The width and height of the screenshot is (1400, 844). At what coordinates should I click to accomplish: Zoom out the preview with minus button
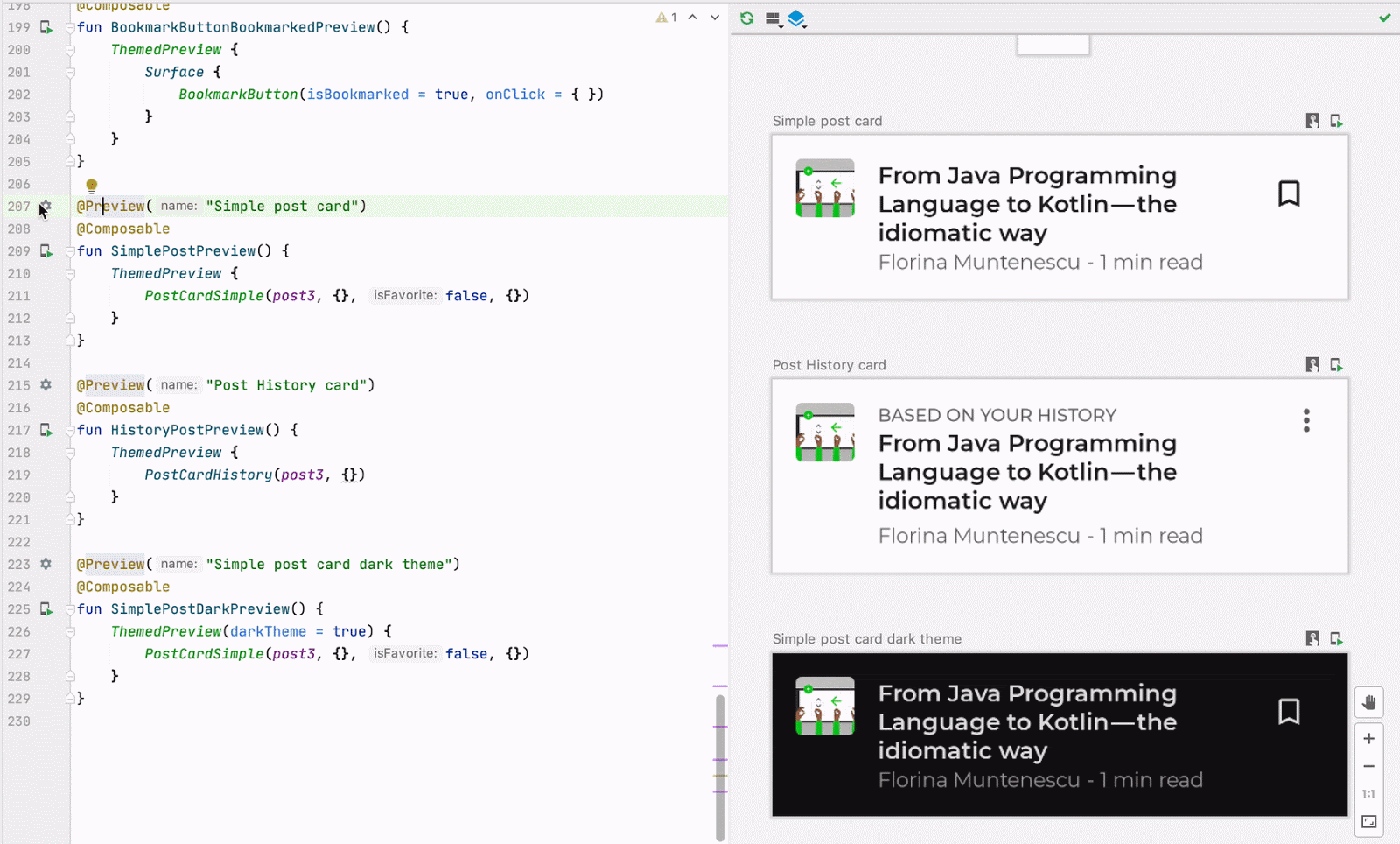(1369, 766)
